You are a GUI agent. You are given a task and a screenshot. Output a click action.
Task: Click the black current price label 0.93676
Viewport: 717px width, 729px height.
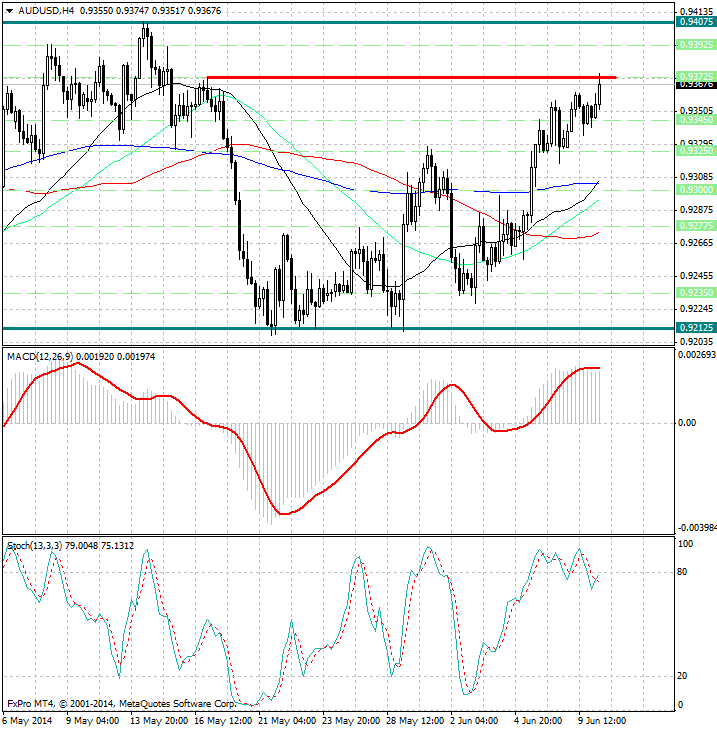tap(695, 85)
